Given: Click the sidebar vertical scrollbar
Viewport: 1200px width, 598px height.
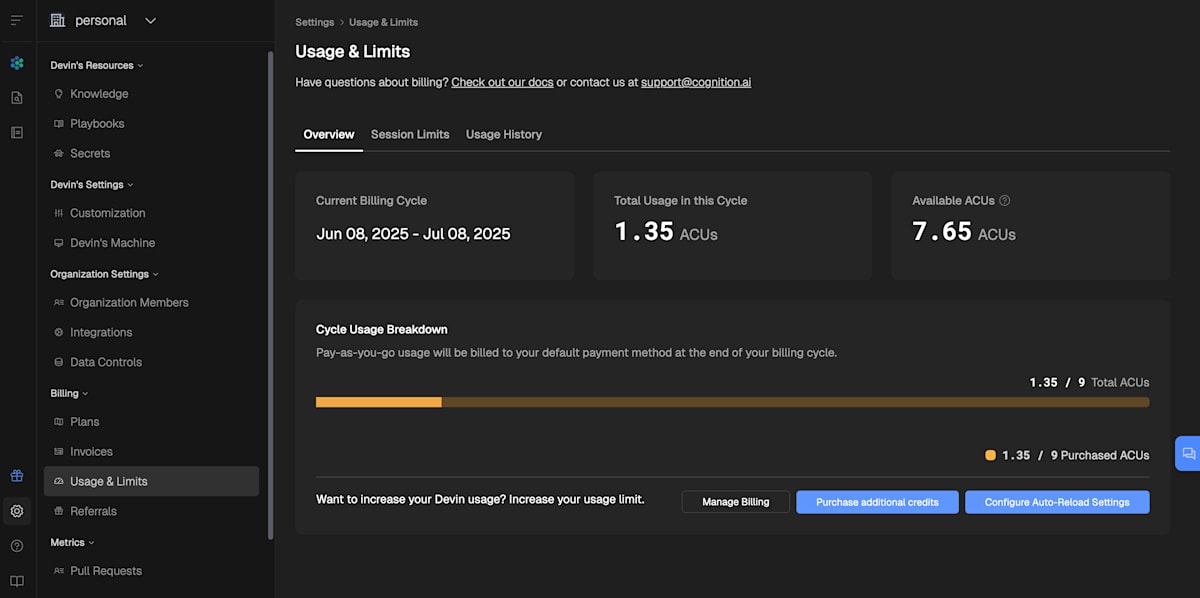Looking at the screenshot, I should [270, 295].
